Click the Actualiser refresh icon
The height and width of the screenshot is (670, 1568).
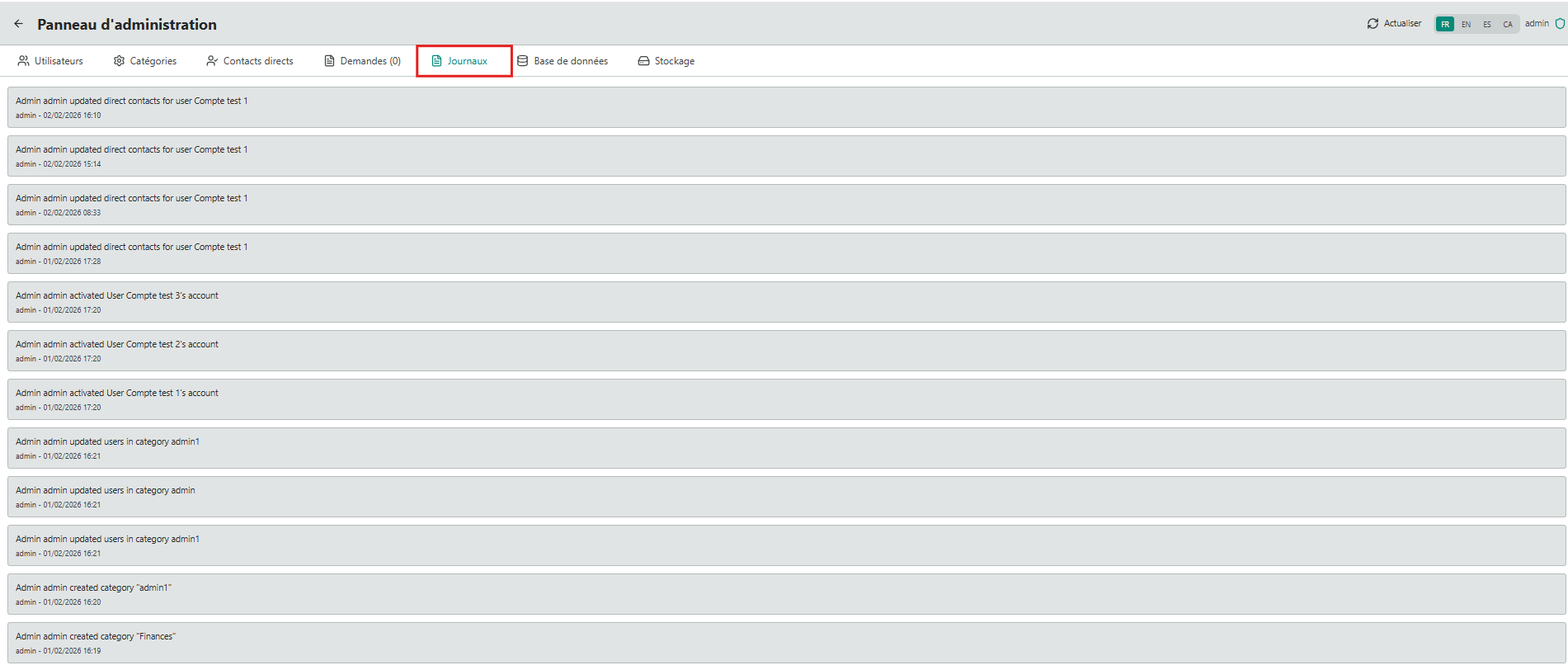(x=1373, y=24)
